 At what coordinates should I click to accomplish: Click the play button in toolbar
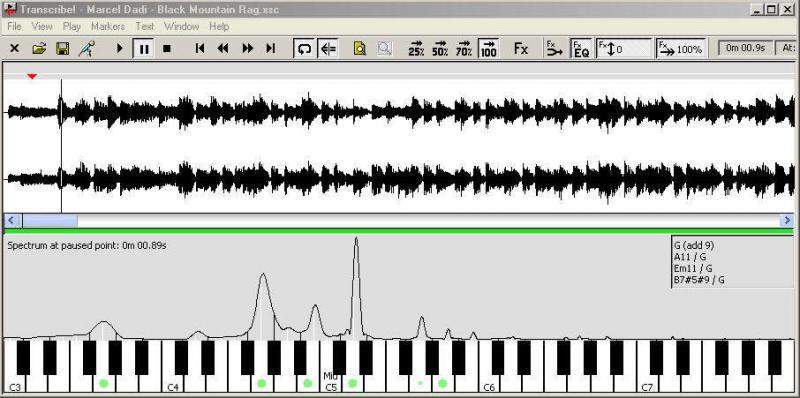pyautogui.click(x=120, y=48)
